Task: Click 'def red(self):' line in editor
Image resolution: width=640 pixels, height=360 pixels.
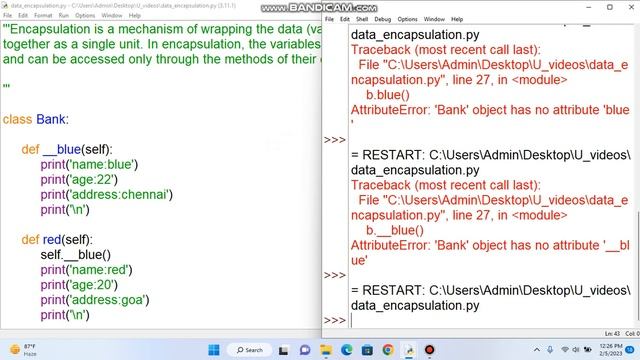Action: [x=57, y=240]
